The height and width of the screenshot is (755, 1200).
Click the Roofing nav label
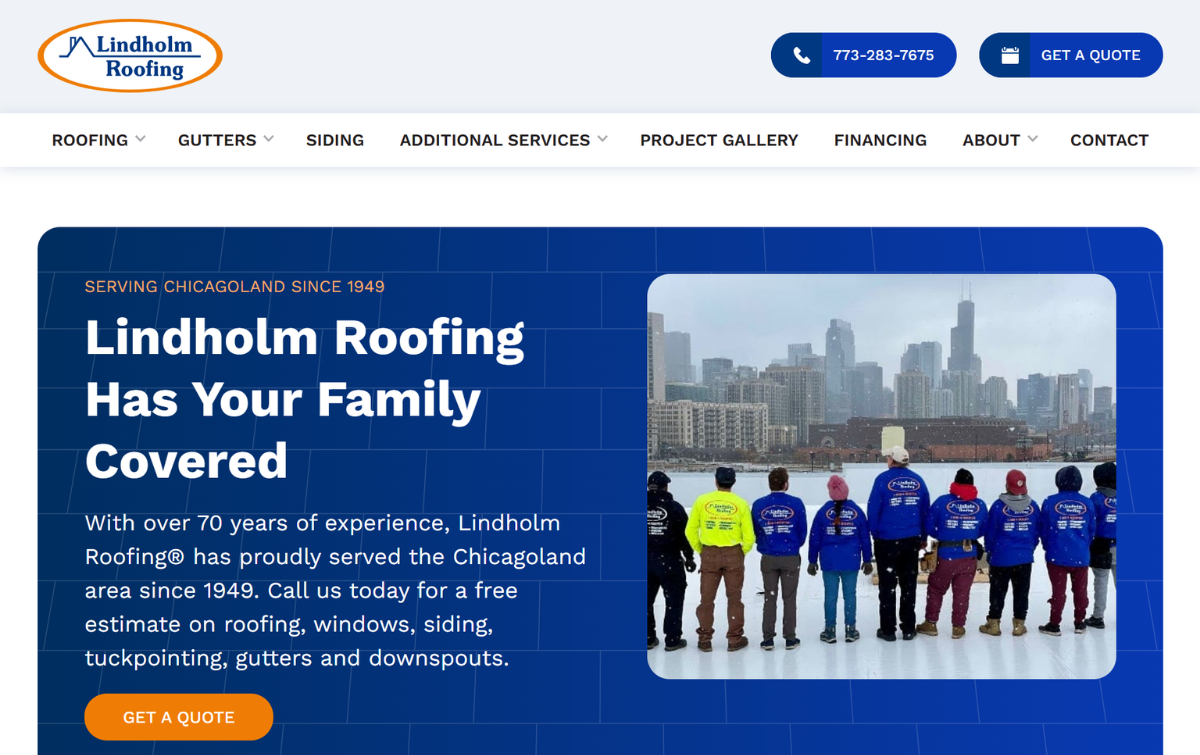click(x=90, y=140)
